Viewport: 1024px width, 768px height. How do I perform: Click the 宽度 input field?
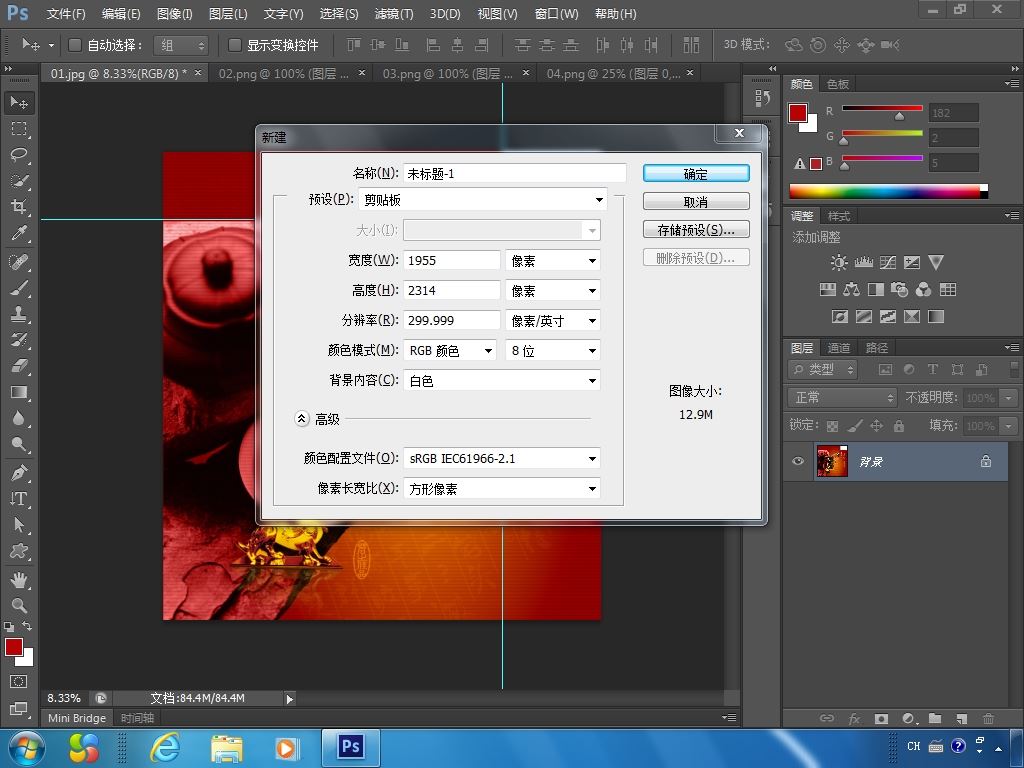click(x=451, y=260)
